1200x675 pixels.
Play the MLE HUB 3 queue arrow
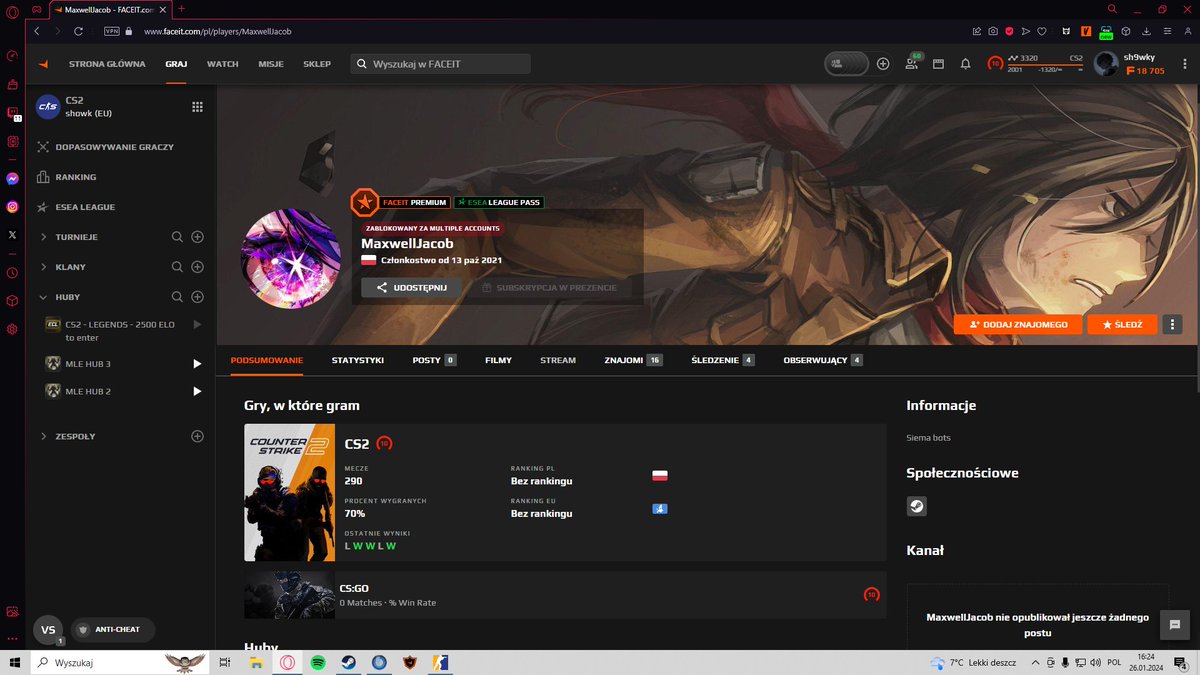[x=197, y=364]
